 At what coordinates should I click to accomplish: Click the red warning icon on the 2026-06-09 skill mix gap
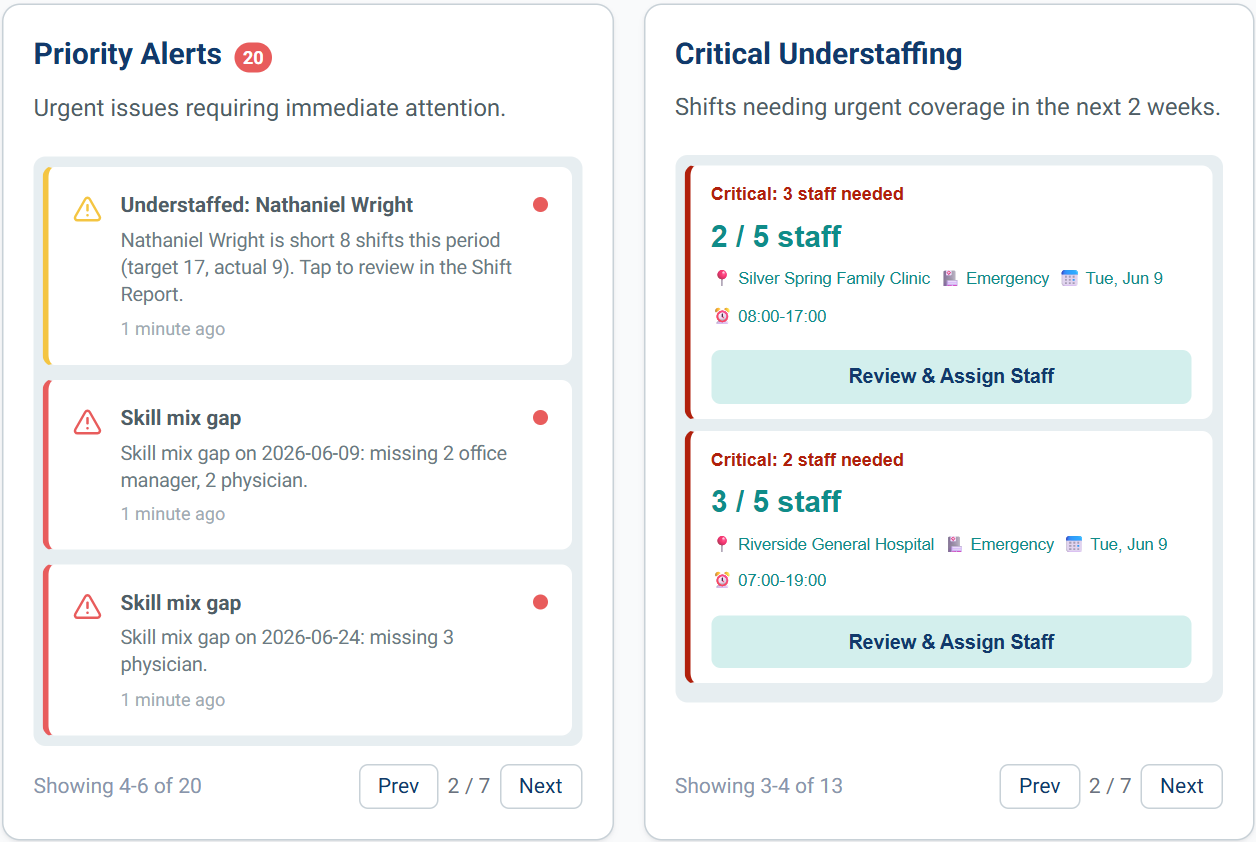[88, 422]
